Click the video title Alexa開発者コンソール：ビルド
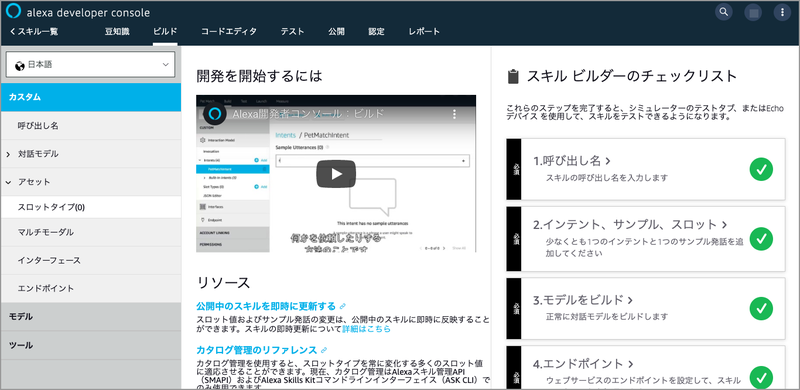The height and width of the screenshot is (390, 800). pyautogui.click(x=308, y=114)
